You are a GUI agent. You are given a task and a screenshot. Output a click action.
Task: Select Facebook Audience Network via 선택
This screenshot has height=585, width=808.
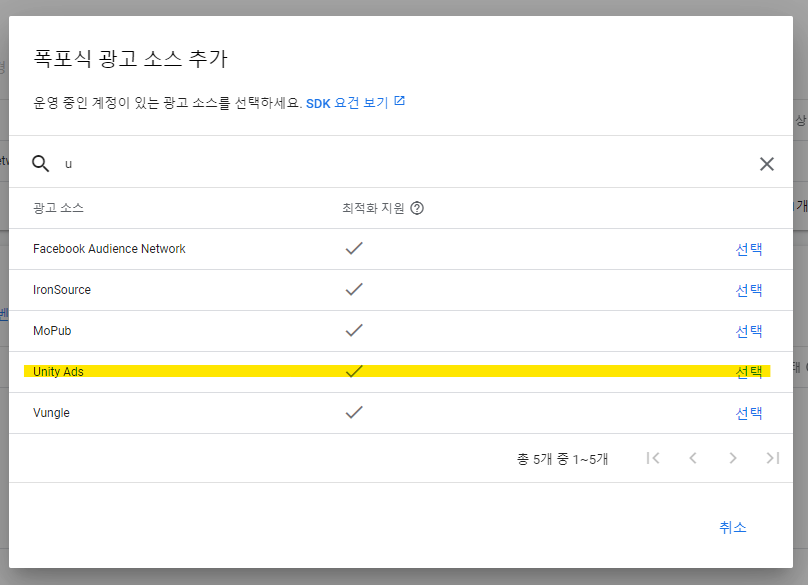tap(749, 249)
